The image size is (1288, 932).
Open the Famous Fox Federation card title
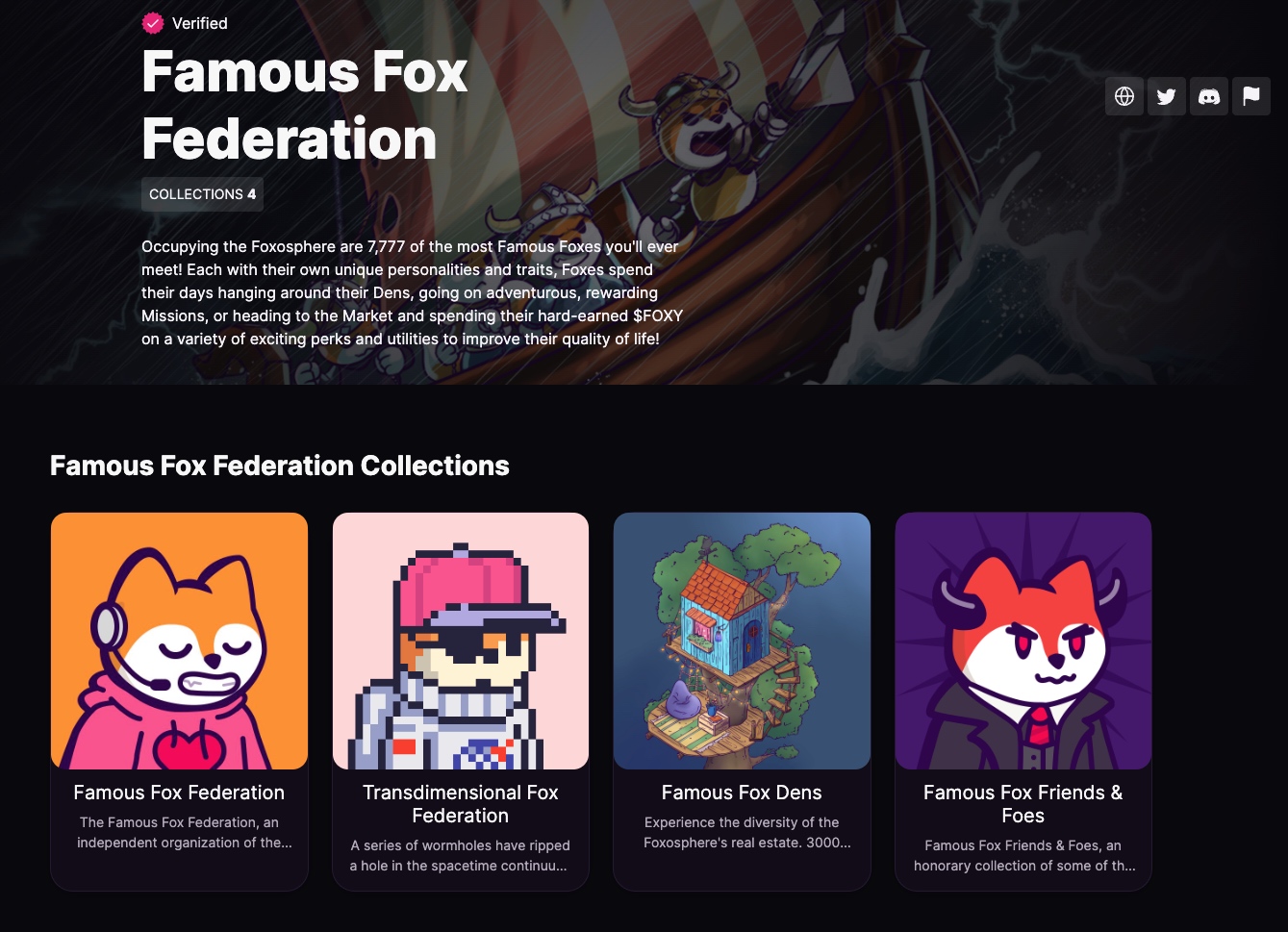click(x=179, y=793)
